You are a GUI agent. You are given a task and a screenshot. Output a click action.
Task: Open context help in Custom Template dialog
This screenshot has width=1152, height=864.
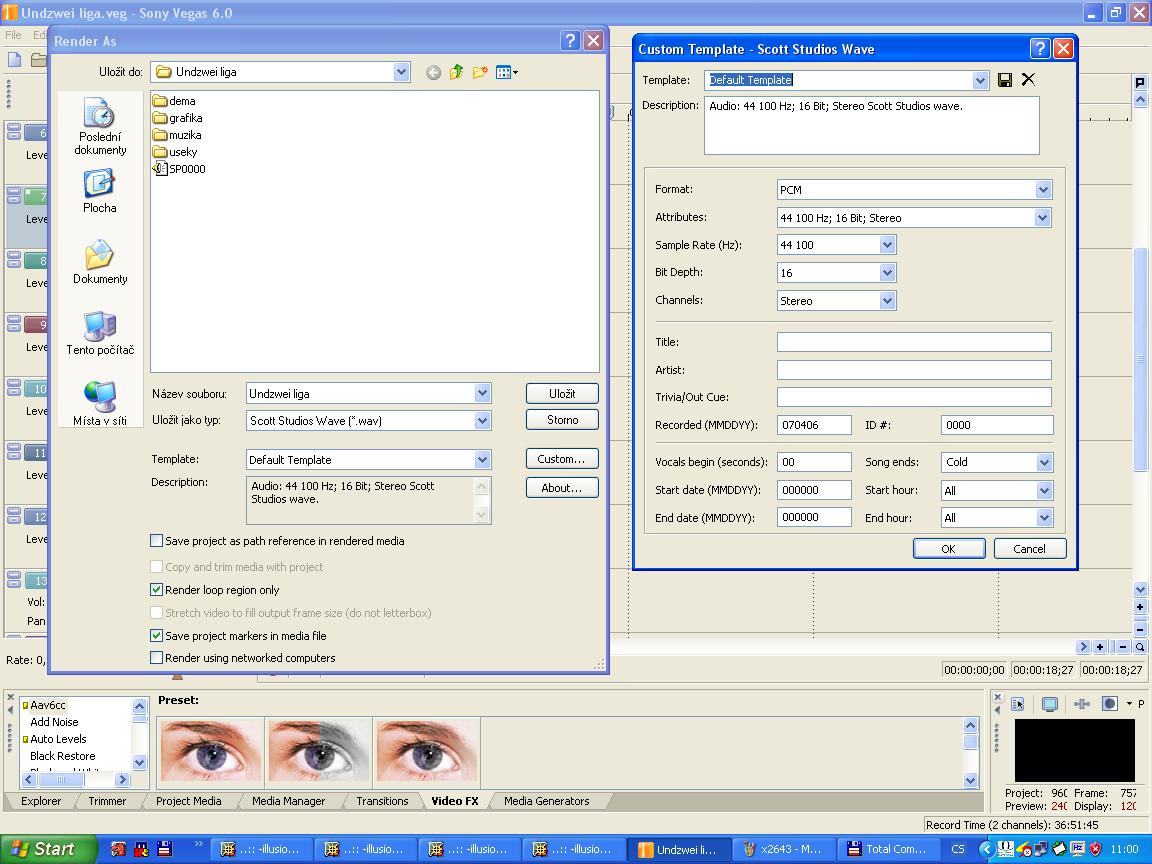[1040, 48]
